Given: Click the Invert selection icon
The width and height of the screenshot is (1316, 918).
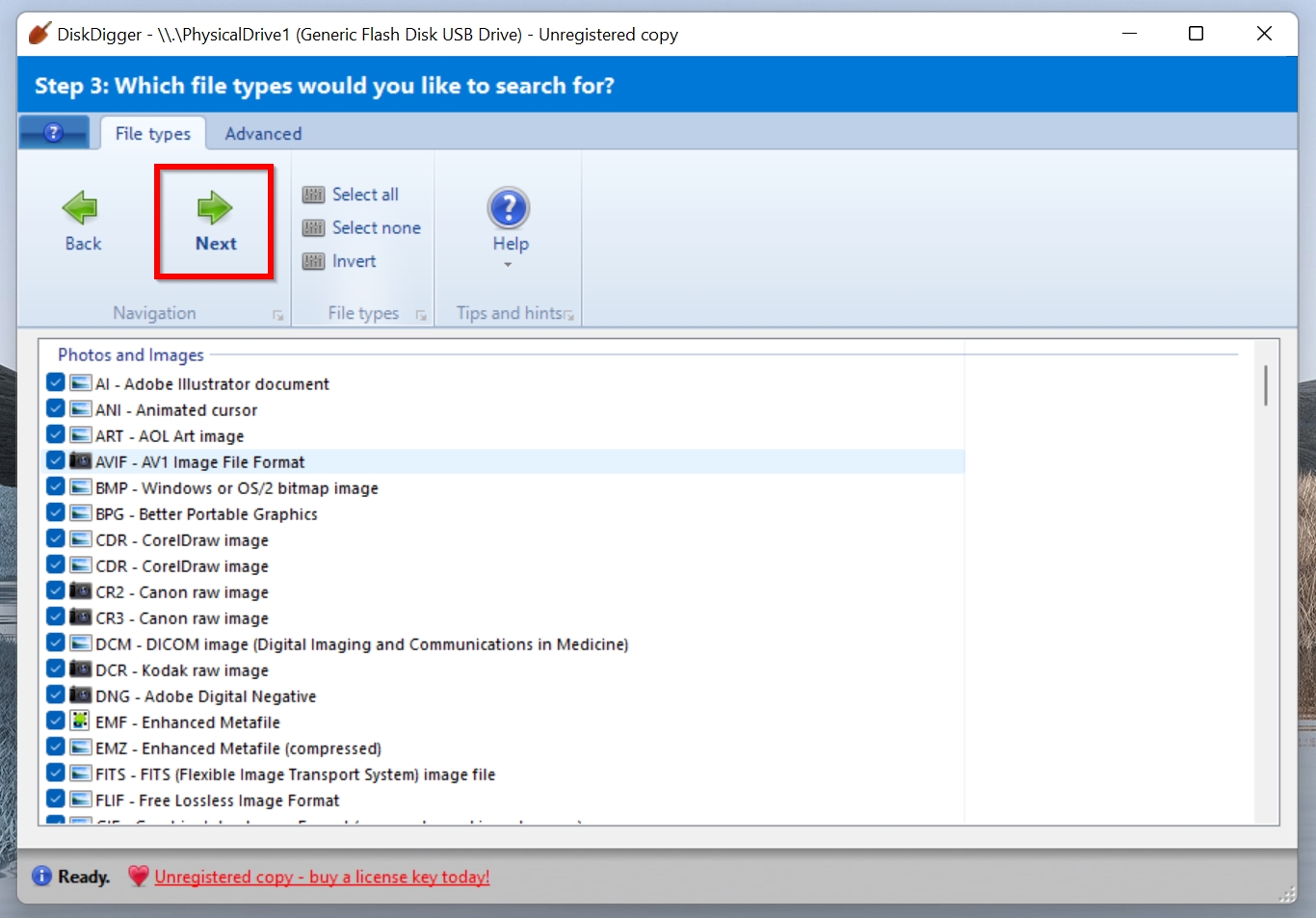Looking at the screenshot, I should [x=313, y=261].
